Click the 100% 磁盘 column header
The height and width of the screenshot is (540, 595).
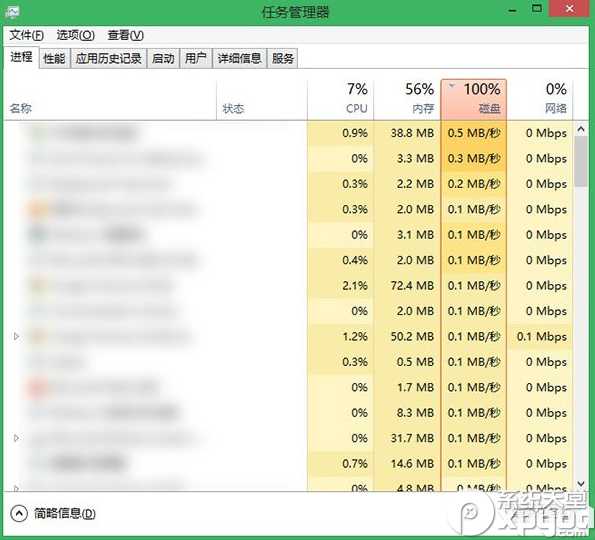pos(474,100)
